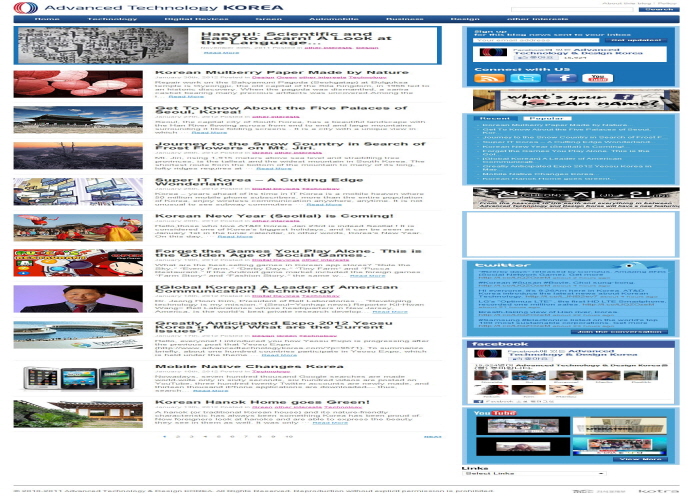Go to pagination page 2
The height and width of the screenshot is (500, 700).
(x=178, y=437)
